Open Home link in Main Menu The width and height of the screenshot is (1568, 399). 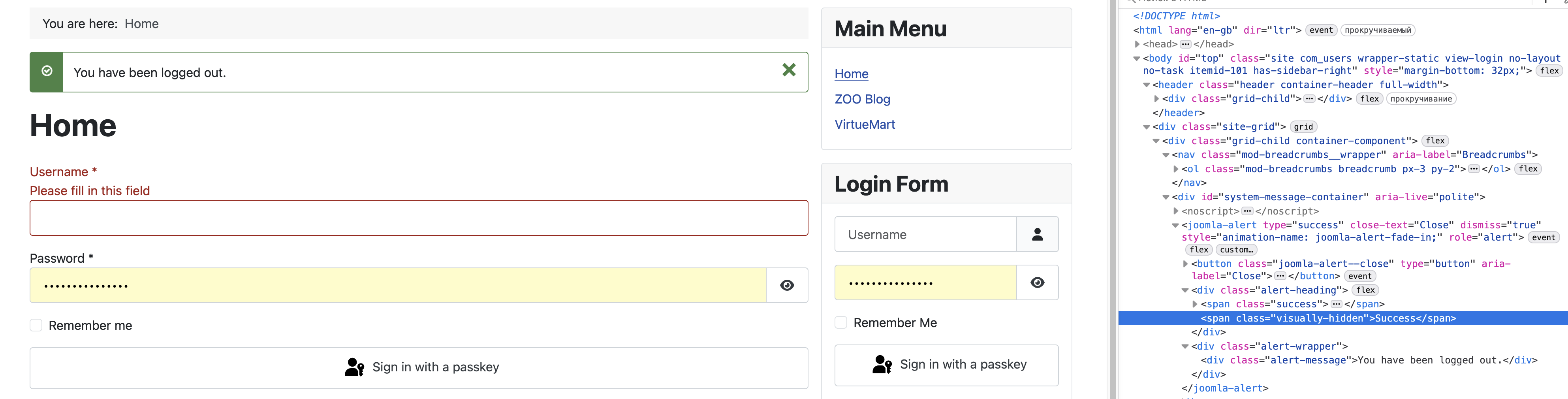coord(851,74)
